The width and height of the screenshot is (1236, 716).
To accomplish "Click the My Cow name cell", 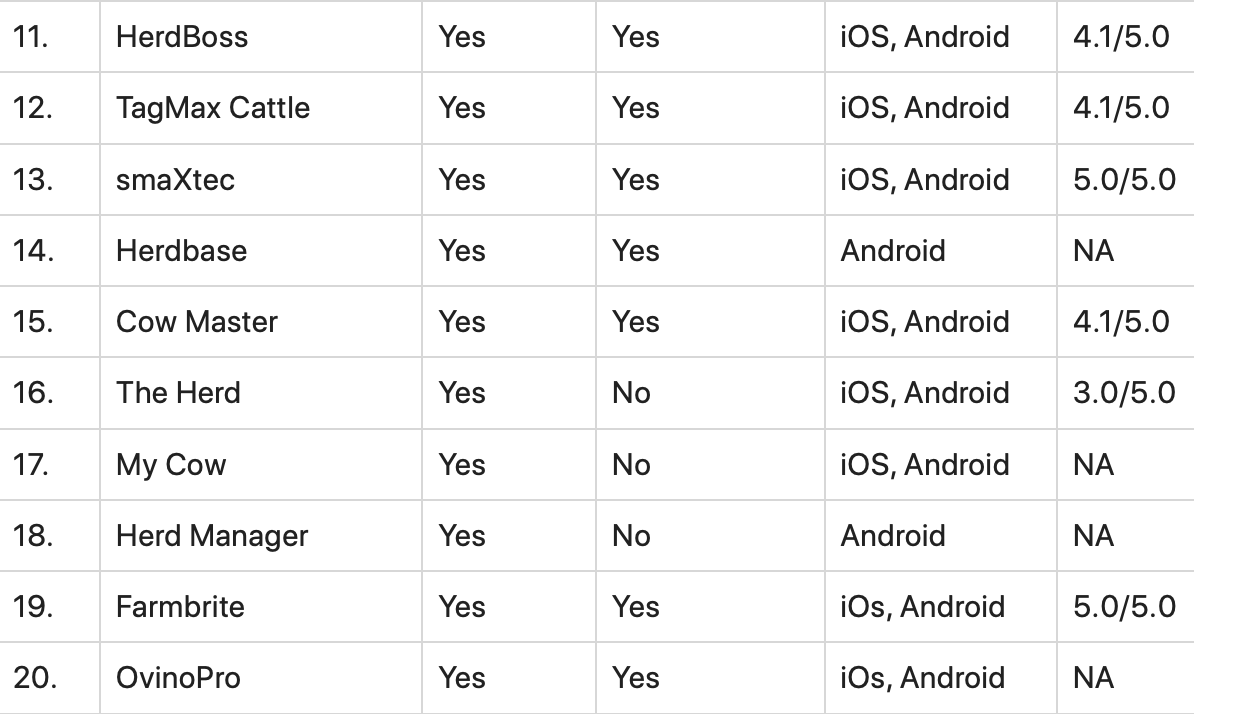I will 171,465.
